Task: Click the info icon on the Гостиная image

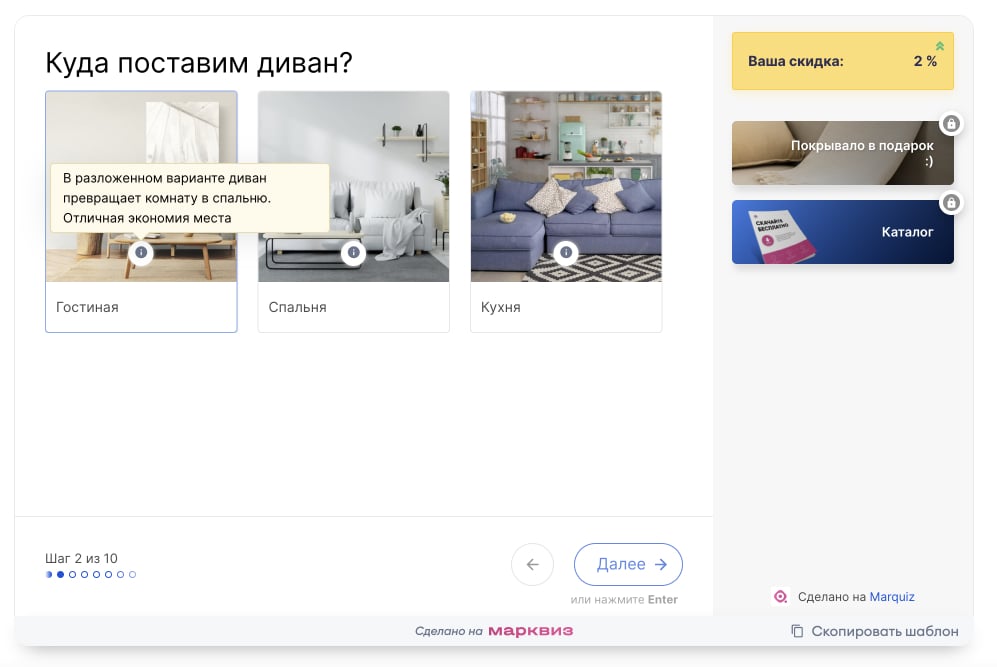Action: click(x=141, y=252)
